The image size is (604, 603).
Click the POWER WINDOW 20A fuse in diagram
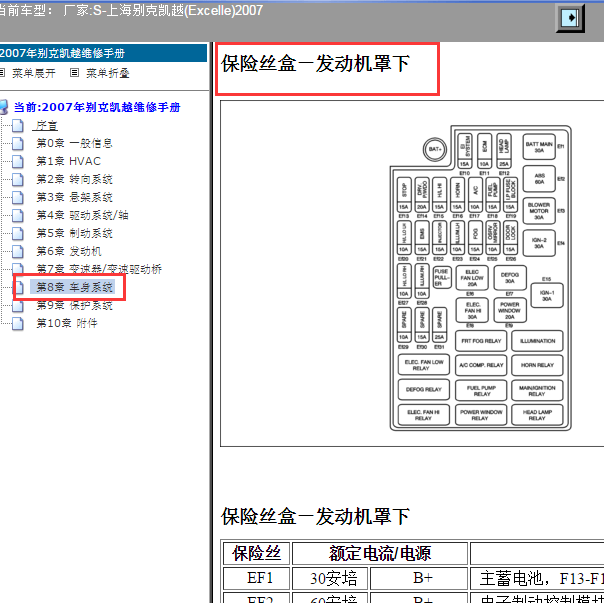pyautogui.click(x=510, y=310)
